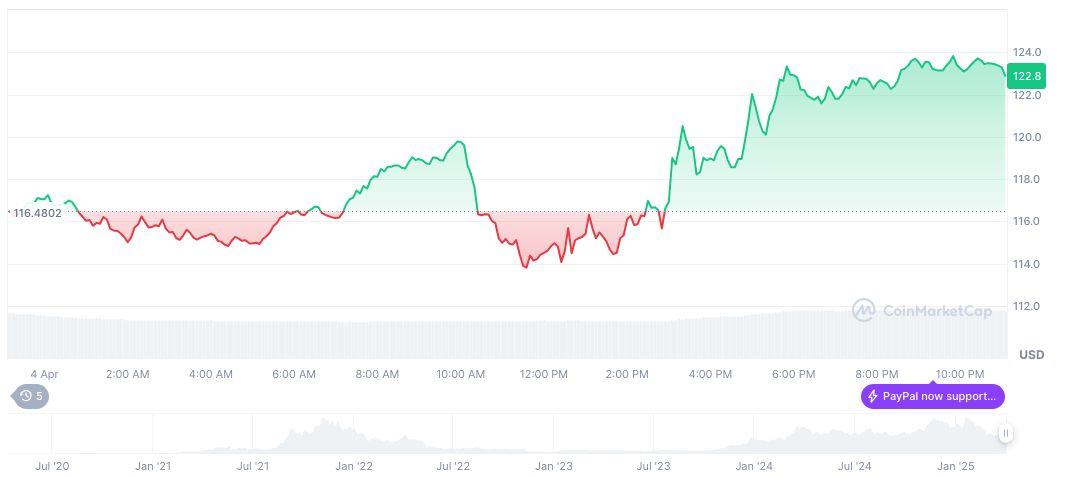Image resolution: width=1072 pixels, height=477 pixels.
Task: Open the "PayPal now support..." event tag
Action: coord(932,397)
